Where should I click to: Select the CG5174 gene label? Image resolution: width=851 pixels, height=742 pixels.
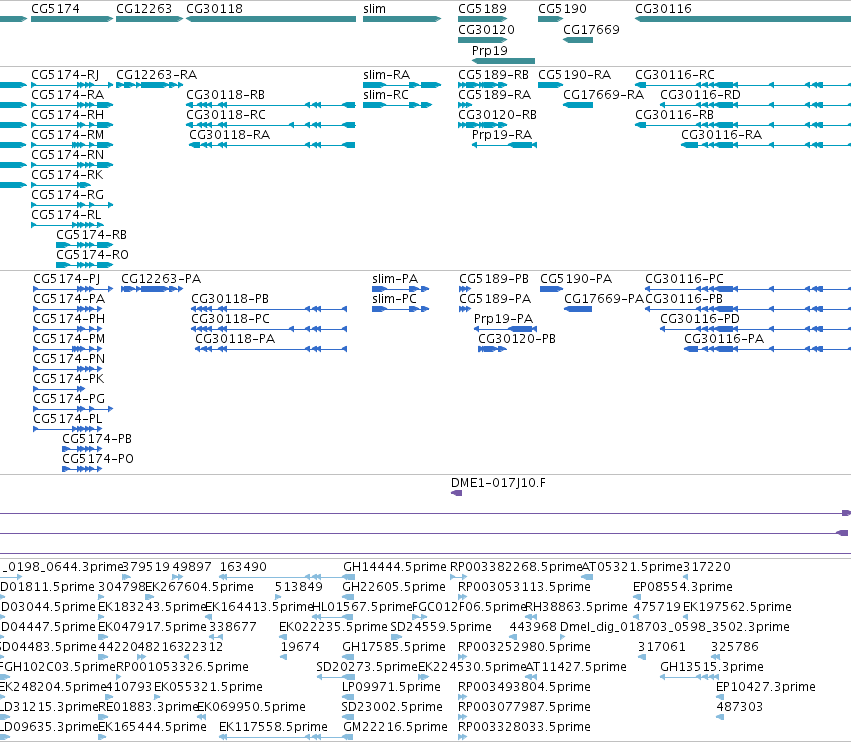(55, 9)
